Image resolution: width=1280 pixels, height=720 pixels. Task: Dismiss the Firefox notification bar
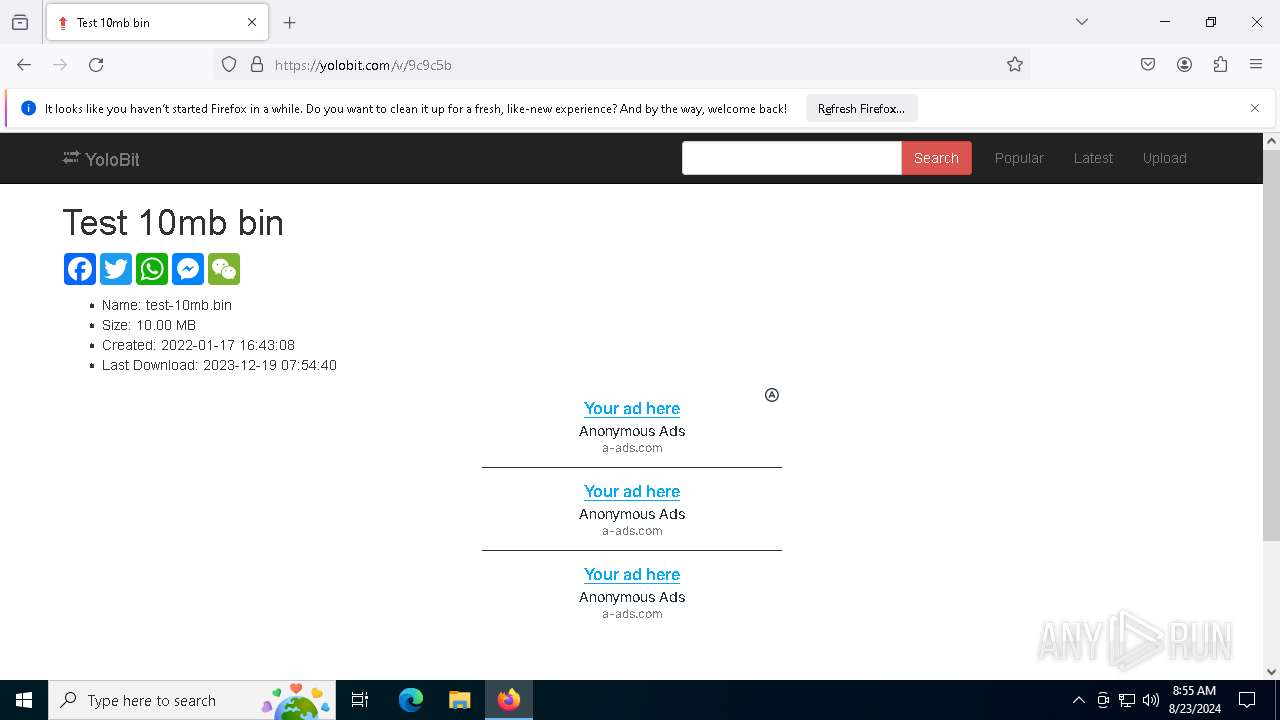click(x=1255, y=108)
